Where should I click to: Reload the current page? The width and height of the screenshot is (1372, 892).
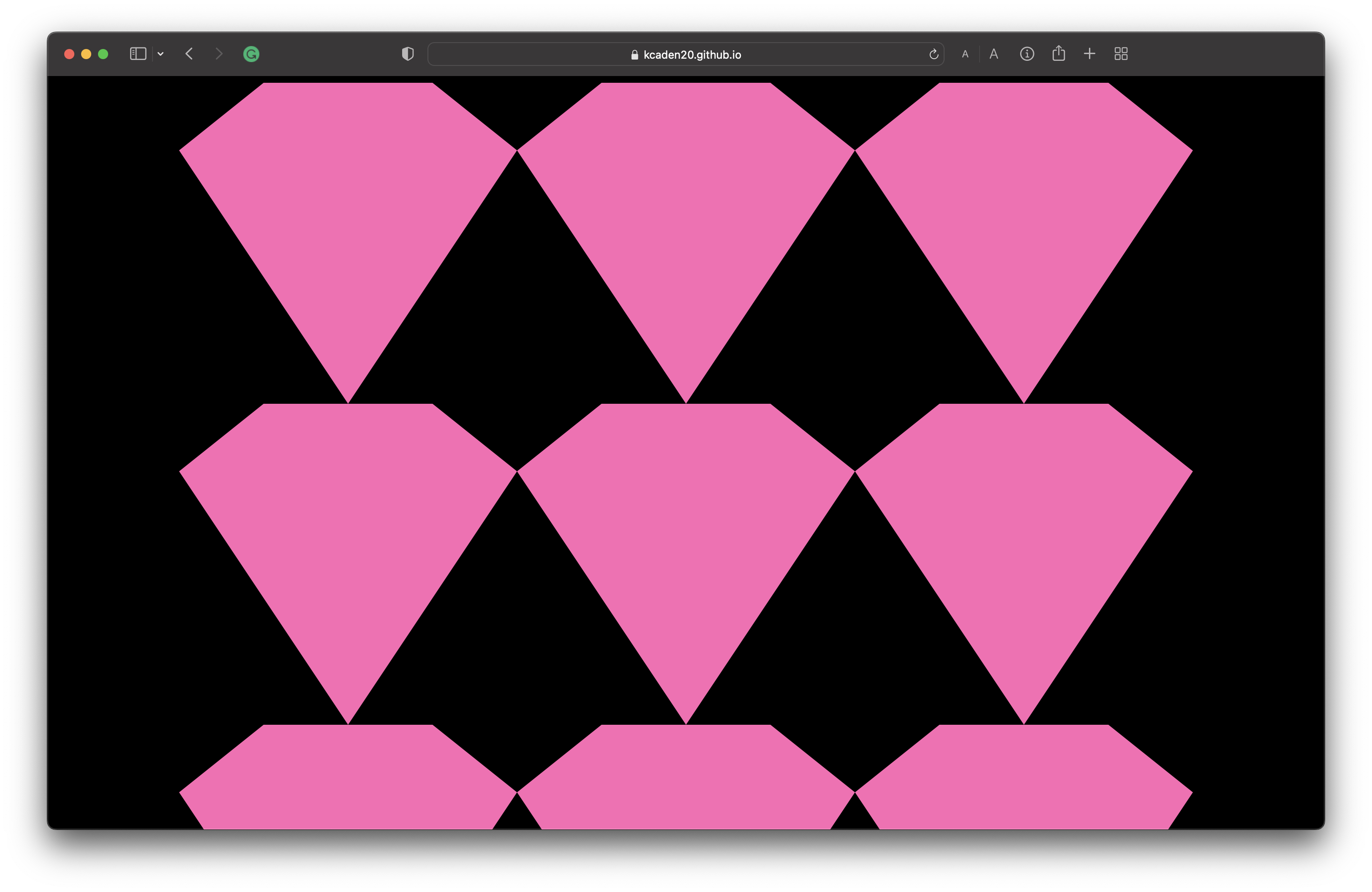[x=933, y=54]
